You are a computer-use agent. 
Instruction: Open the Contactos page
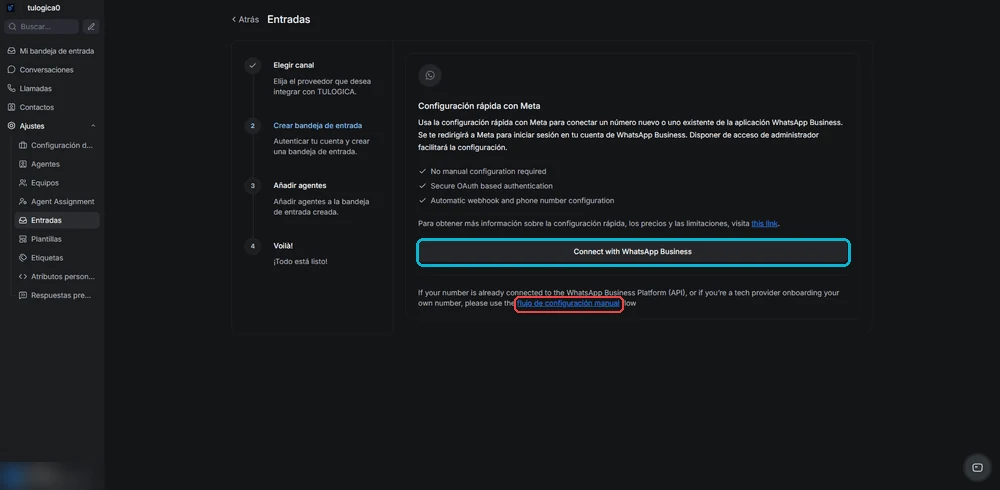pyautogui.click(x=51, y=107)
